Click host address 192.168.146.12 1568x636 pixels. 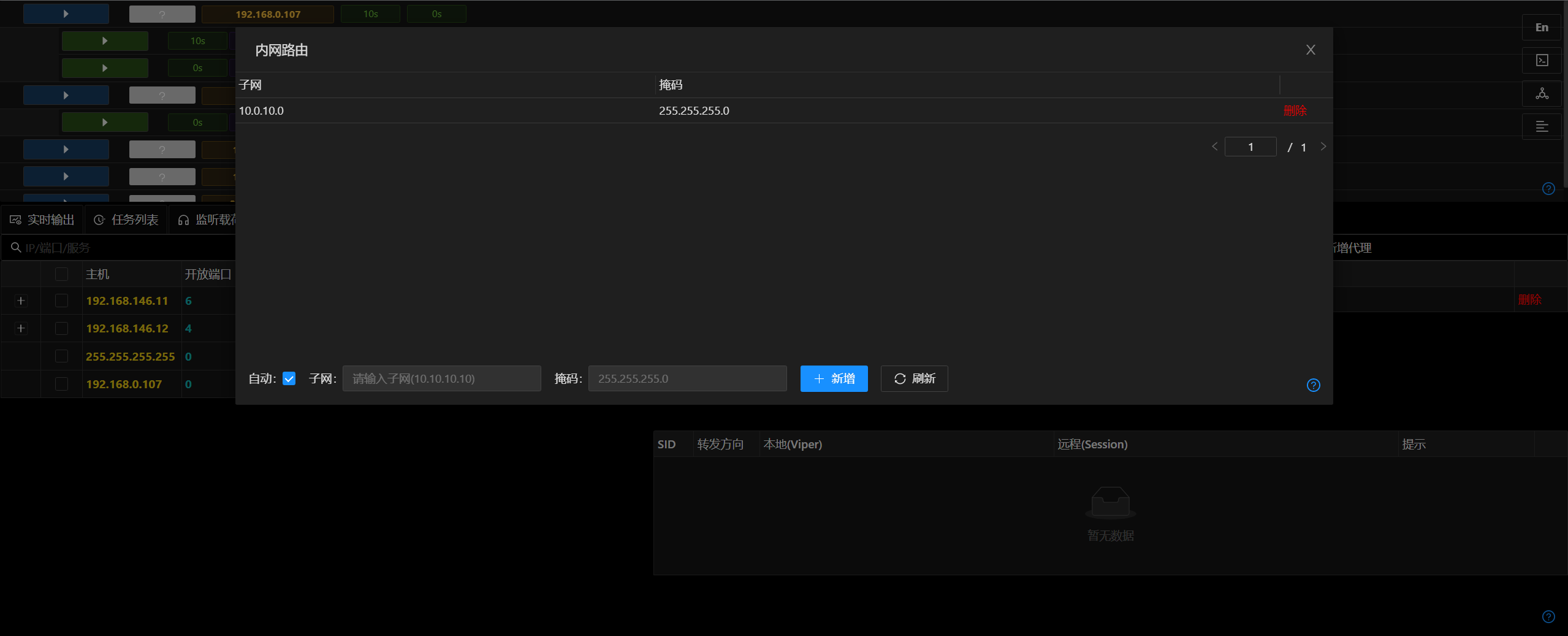tap(127, 328)
